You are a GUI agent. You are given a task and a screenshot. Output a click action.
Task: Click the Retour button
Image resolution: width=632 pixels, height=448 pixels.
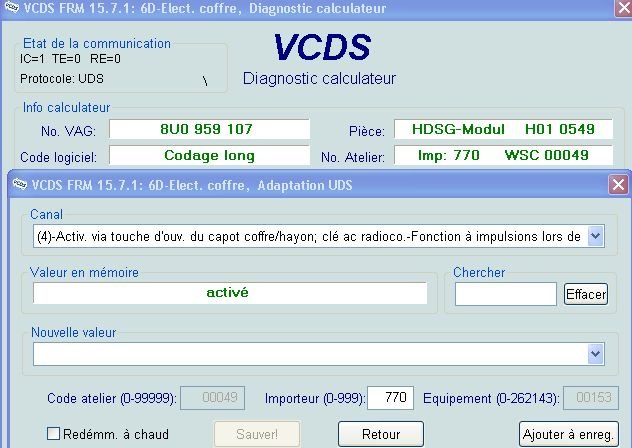point(381,434)
